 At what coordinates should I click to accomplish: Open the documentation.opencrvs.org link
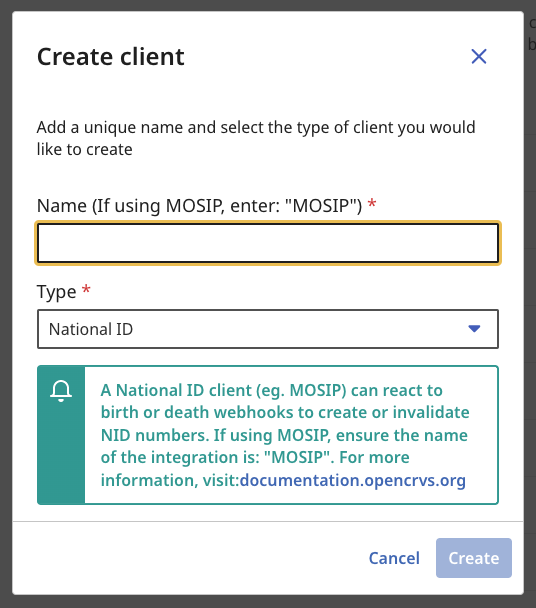point(353,480)
